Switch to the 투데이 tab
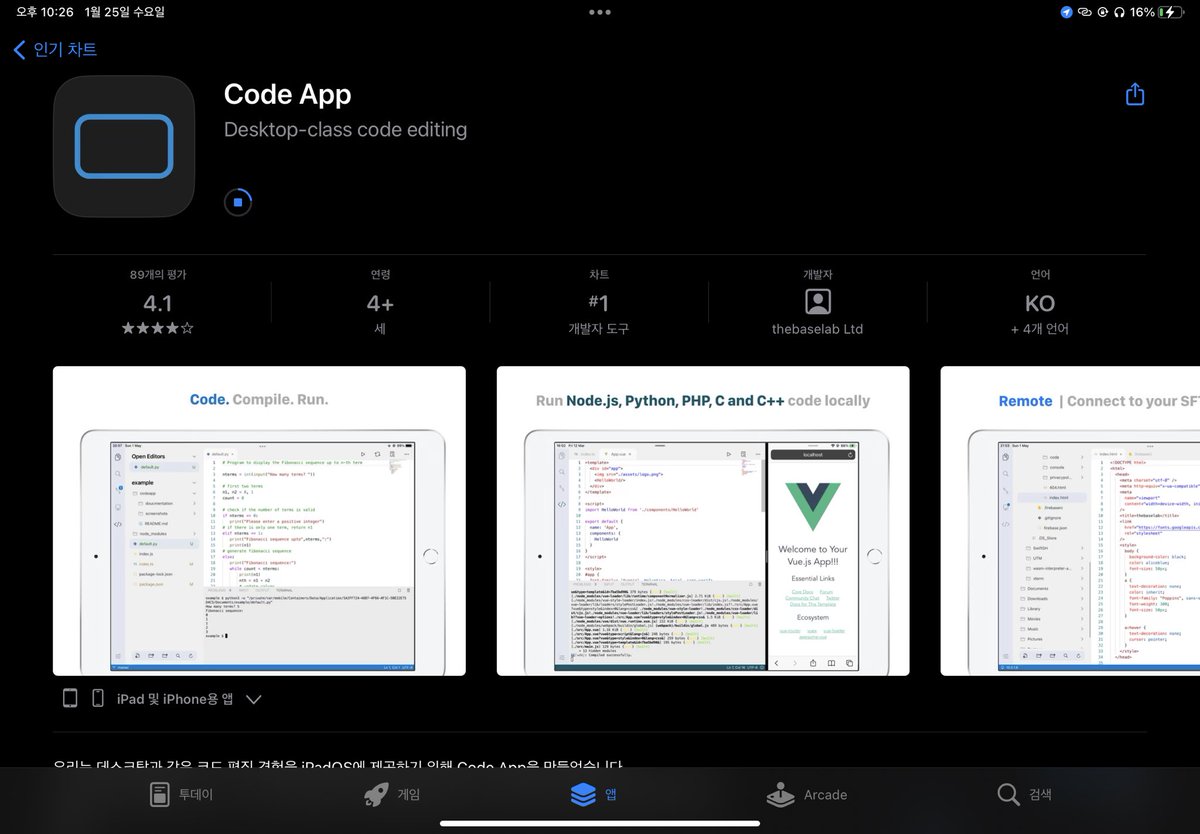1200x834 pixels. click(181, 795)
